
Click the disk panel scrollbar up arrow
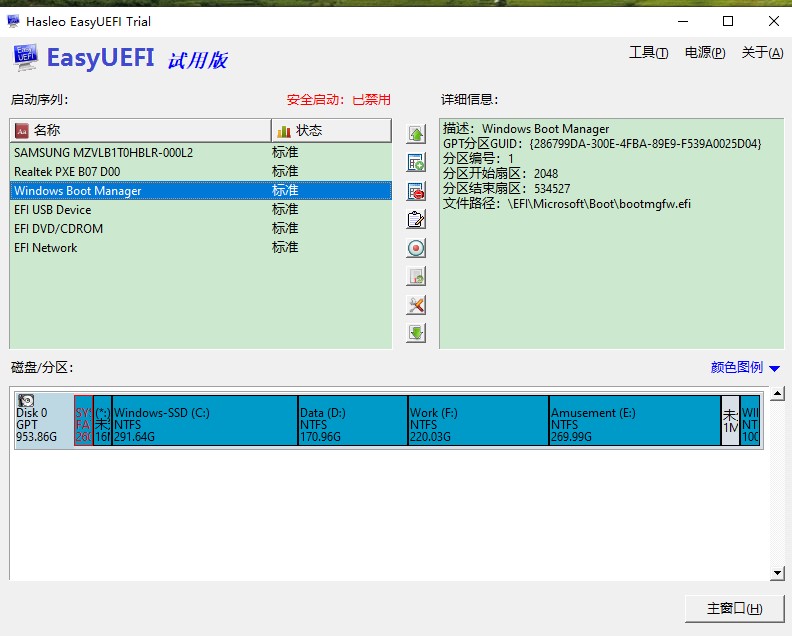coord(778,394)
